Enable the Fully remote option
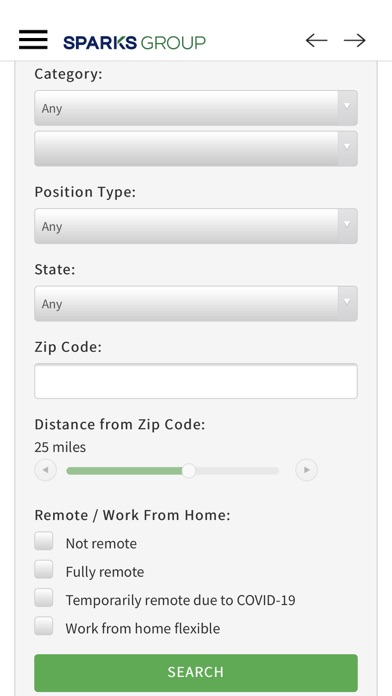The image size is (392, 696). (44, 569)
